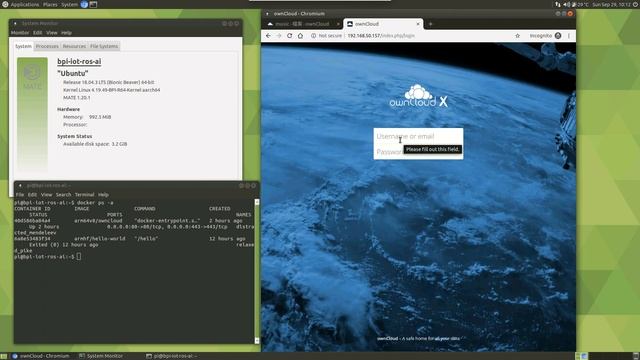Click the Not secure site info icon
640x360 pixels.
313,36
